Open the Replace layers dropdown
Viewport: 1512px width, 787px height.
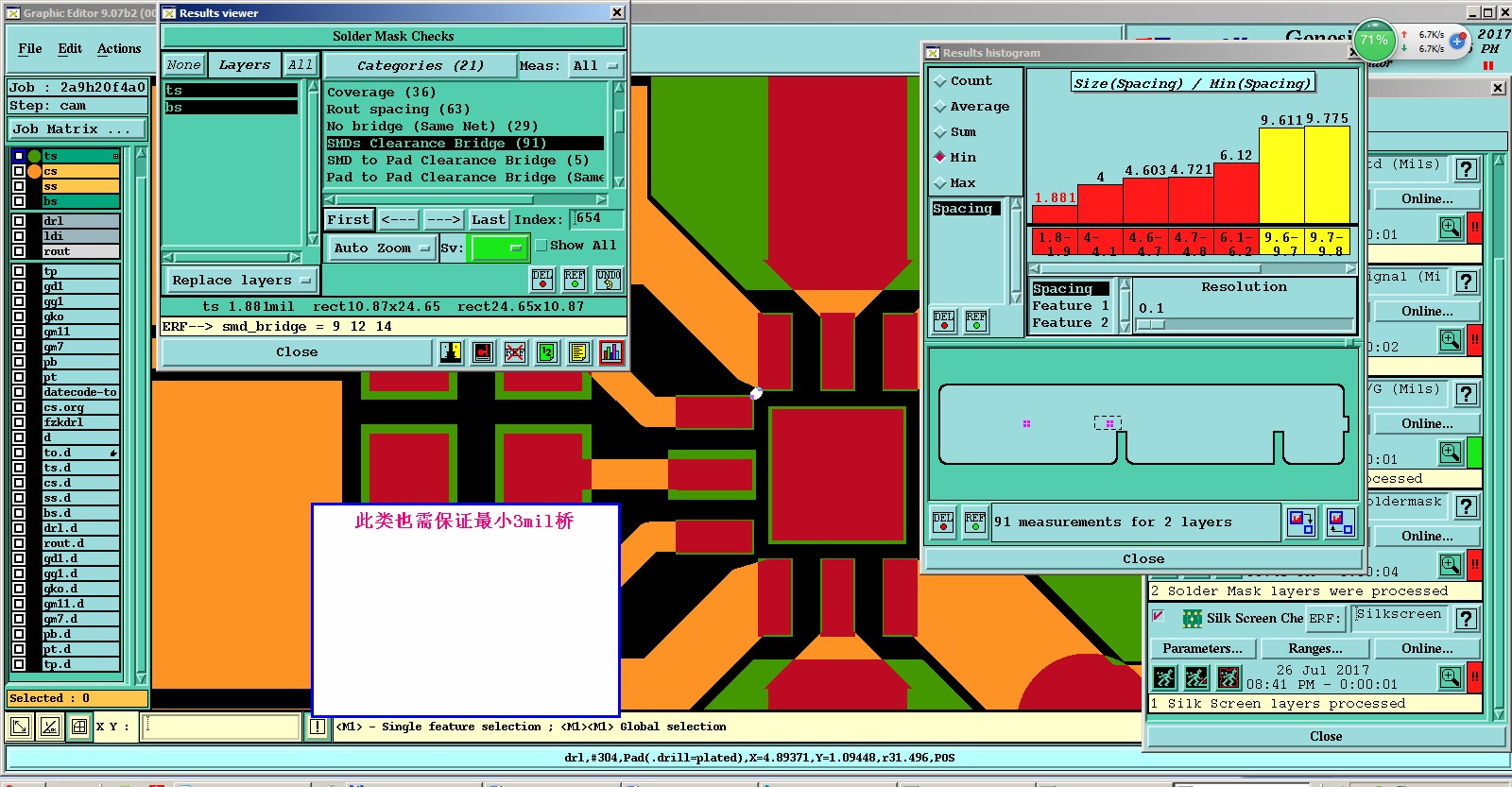pyautogui.click(x=241, y=280)
